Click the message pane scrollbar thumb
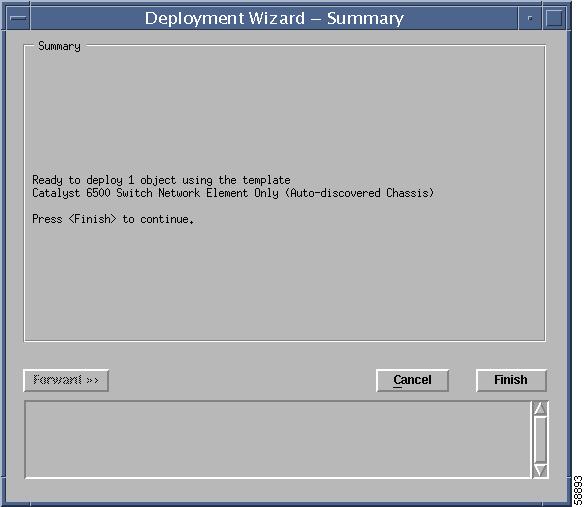This screenshot has height=507, width=585. point(540,439)
